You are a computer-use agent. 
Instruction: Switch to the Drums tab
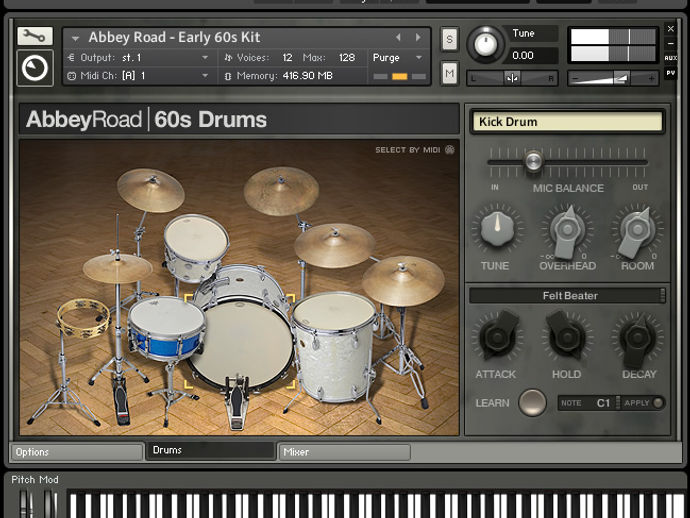coord(210,451)
